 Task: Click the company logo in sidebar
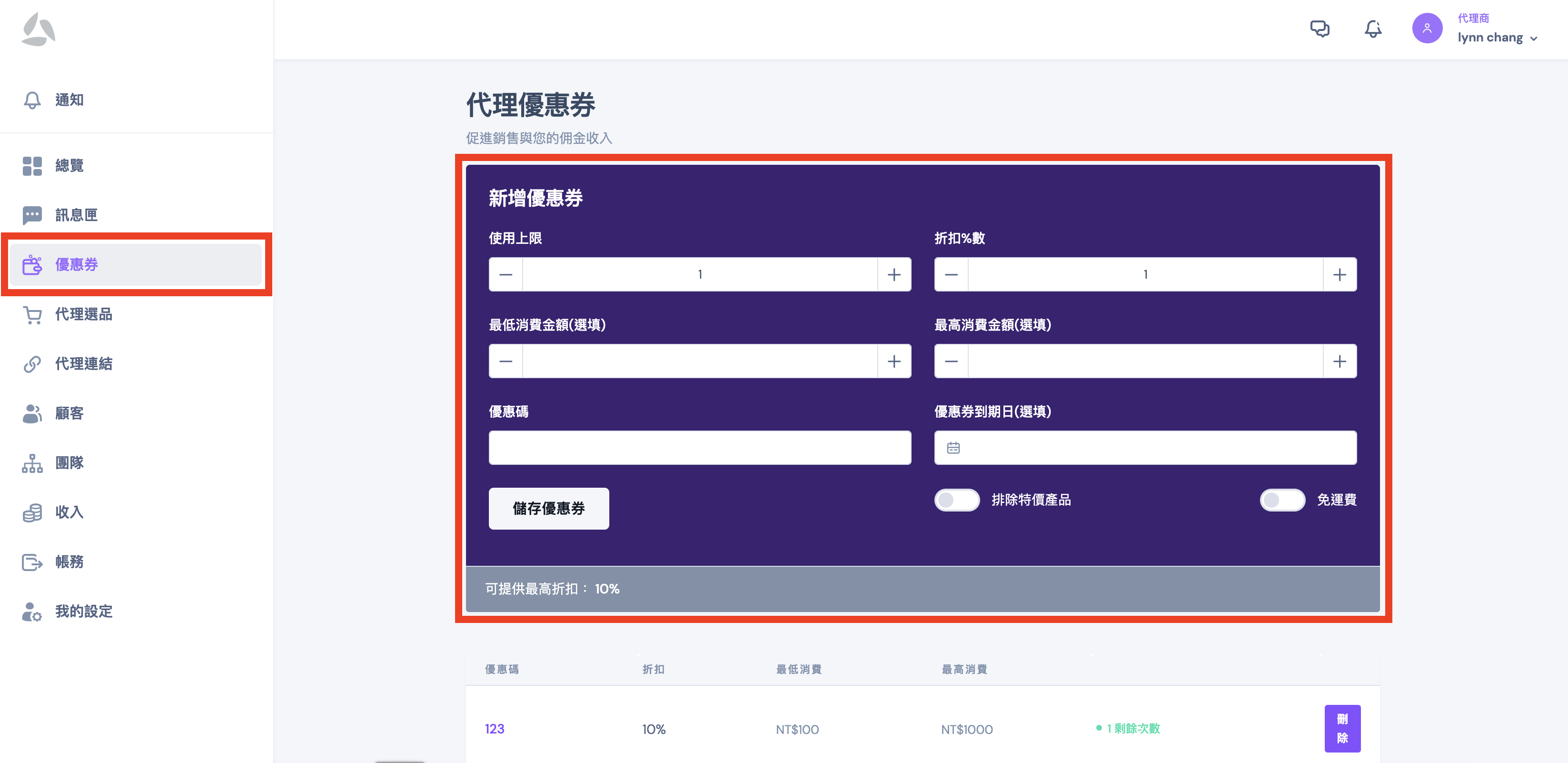click(x=39, y=30)
